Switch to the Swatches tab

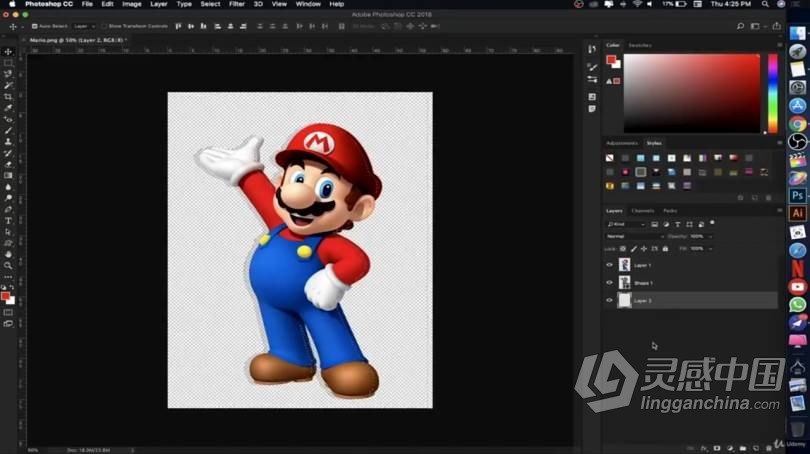(640, 45)
